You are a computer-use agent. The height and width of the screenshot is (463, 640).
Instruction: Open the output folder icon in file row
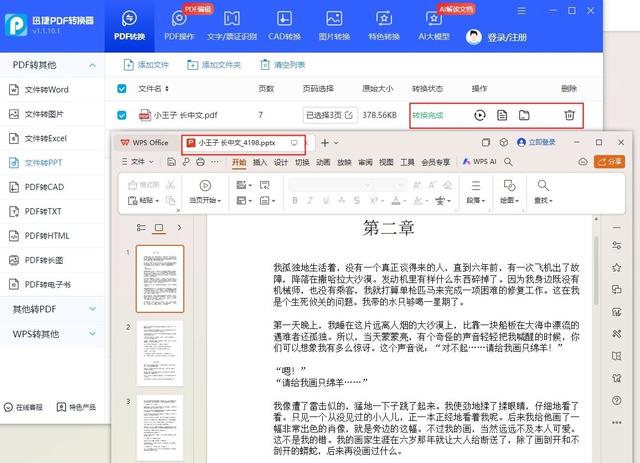(x=524, y=116)
